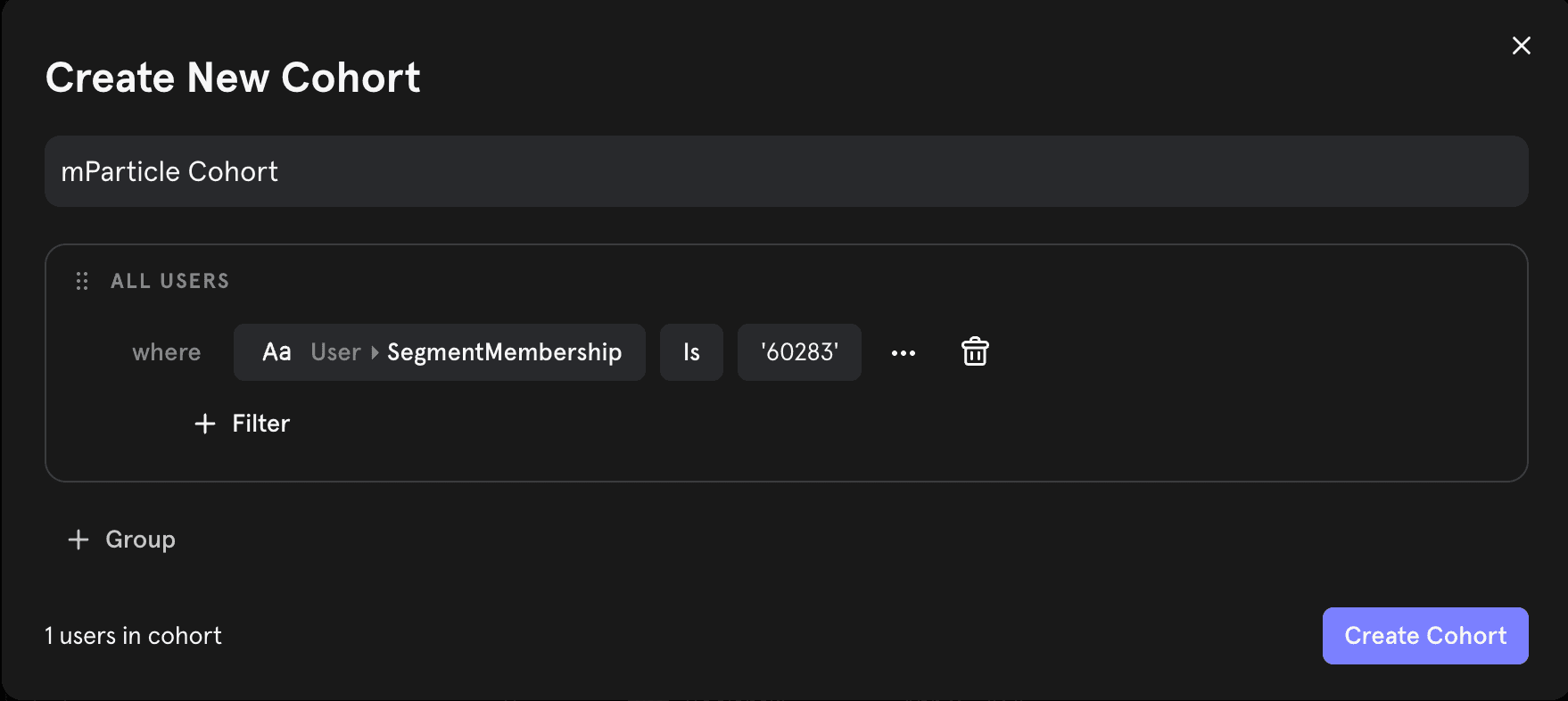Click the Aa text-type icon in the filter
Image resolution: width=1568 pixels, height=701 pixels.
[277, 351]
